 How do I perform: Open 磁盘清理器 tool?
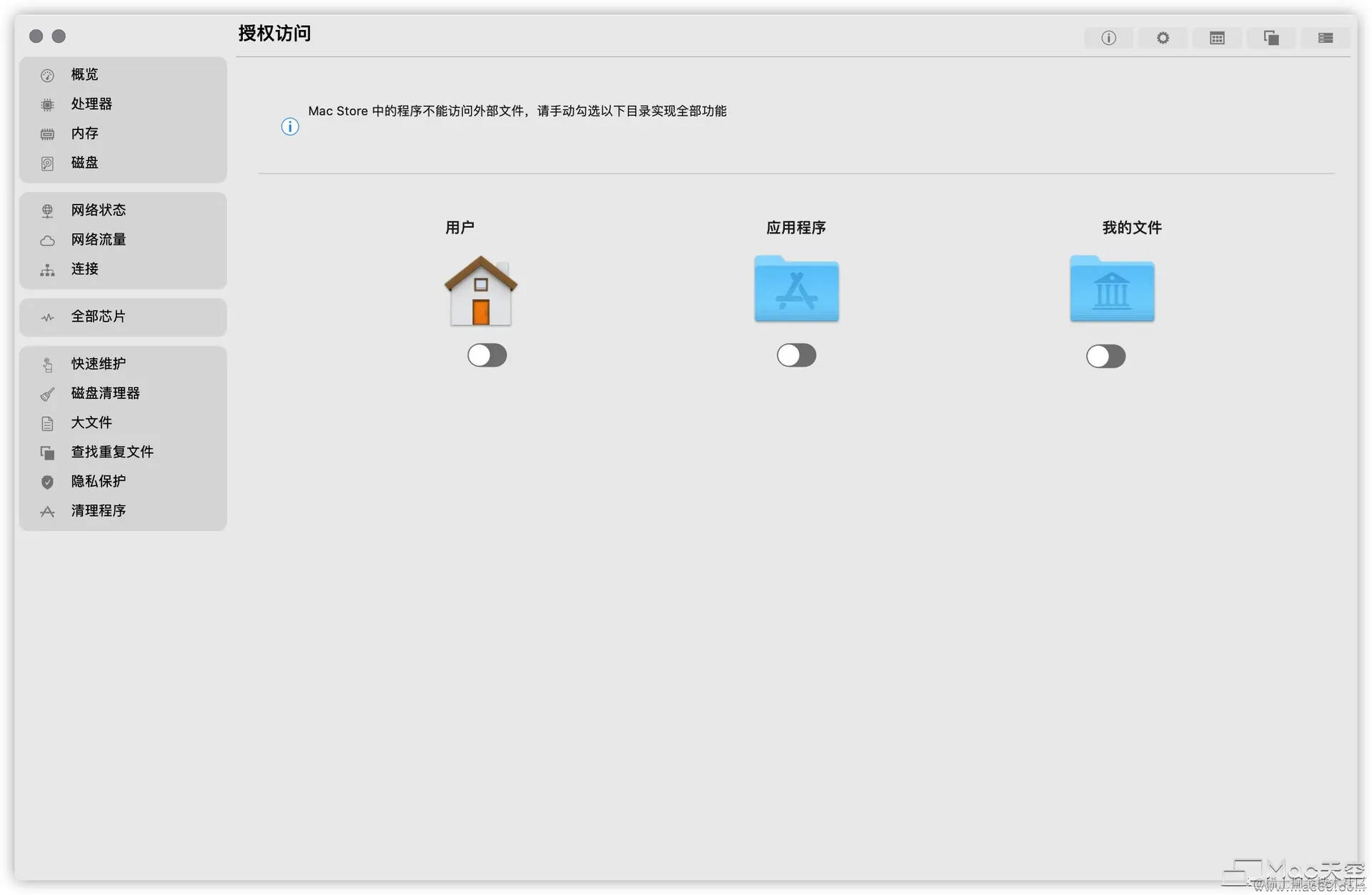click(x=105, y=393)
